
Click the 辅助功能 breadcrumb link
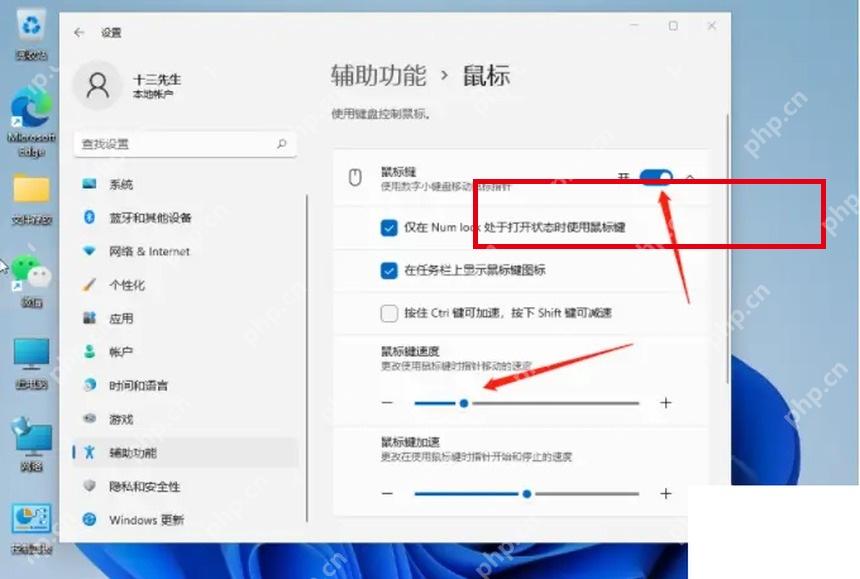[378, 75]
